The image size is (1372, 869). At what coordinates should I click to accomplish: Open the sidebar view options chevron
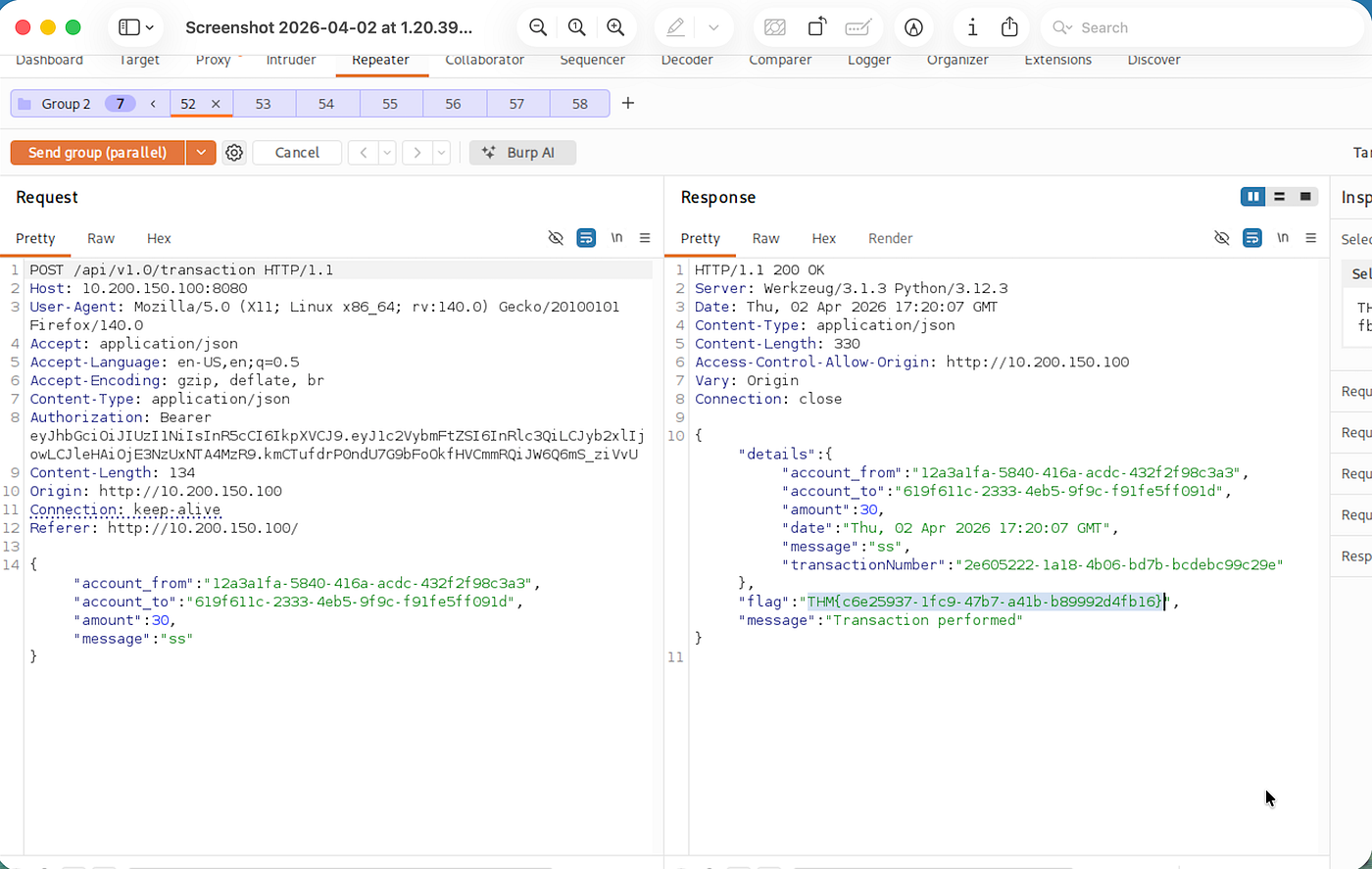point(150,27)
